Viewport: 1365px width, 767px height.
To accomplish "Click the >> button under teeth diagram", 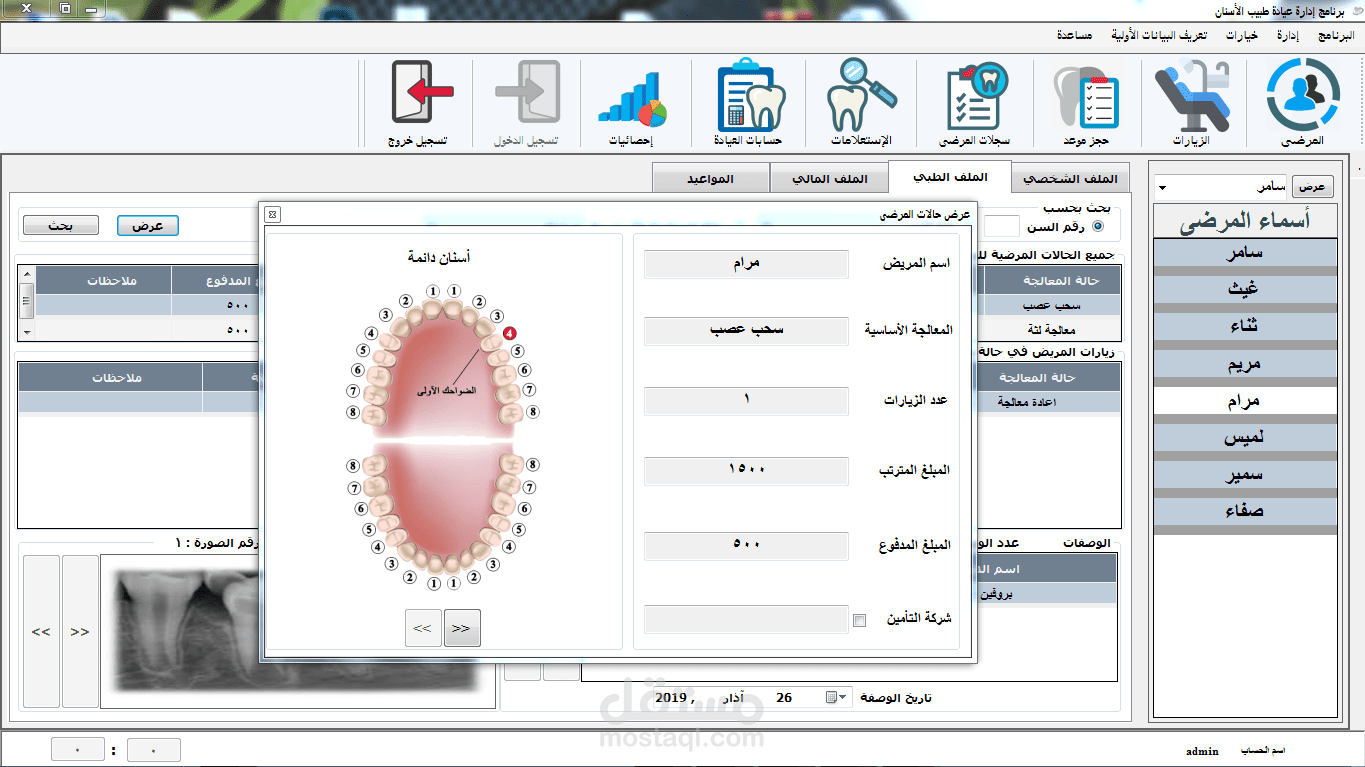I will 462,628.
